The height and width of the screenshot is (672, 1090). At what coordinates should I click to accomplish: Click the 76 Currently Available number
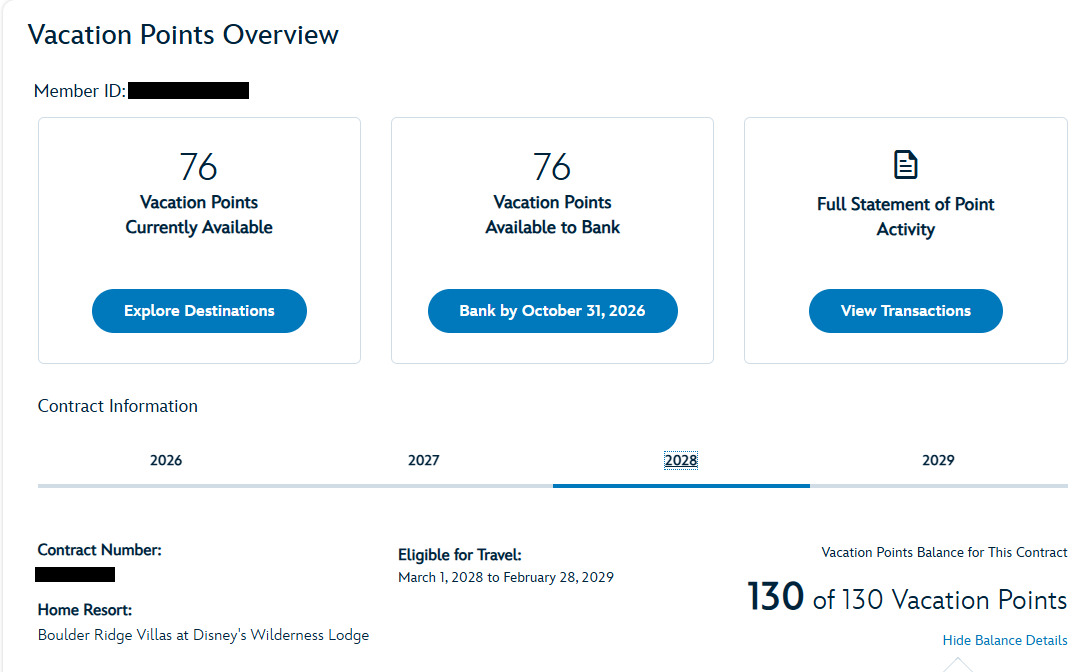click(199, 167)
